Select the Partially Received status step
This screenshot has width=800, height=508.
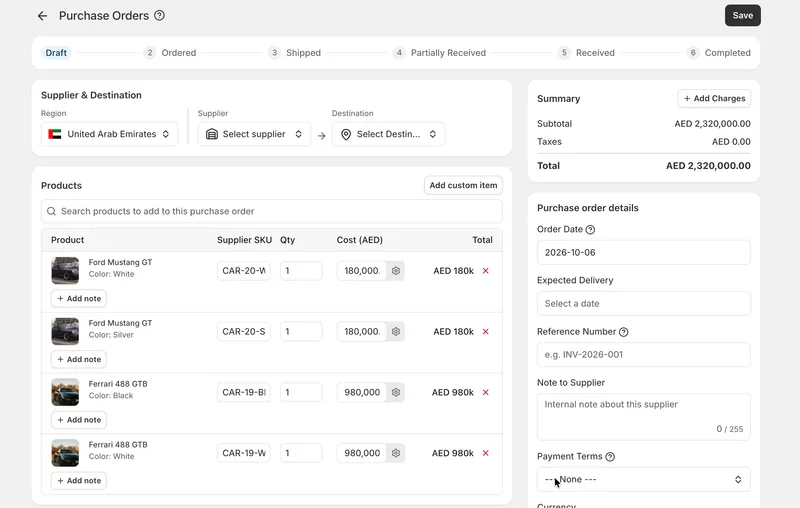439,53
